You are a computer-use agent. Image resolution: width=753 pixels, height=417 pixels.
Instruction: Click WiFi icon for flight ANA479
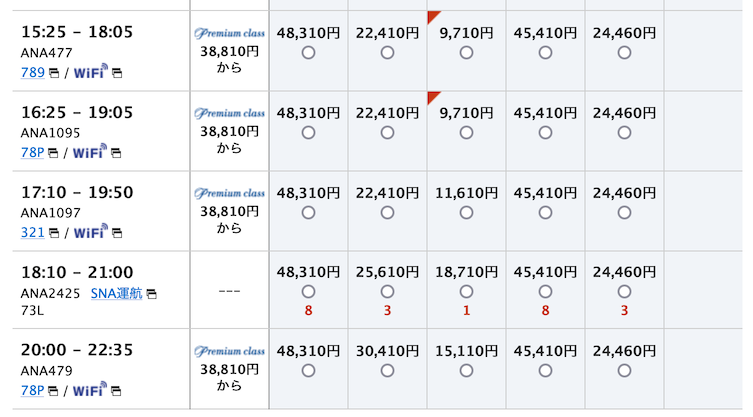click(90, 390)
